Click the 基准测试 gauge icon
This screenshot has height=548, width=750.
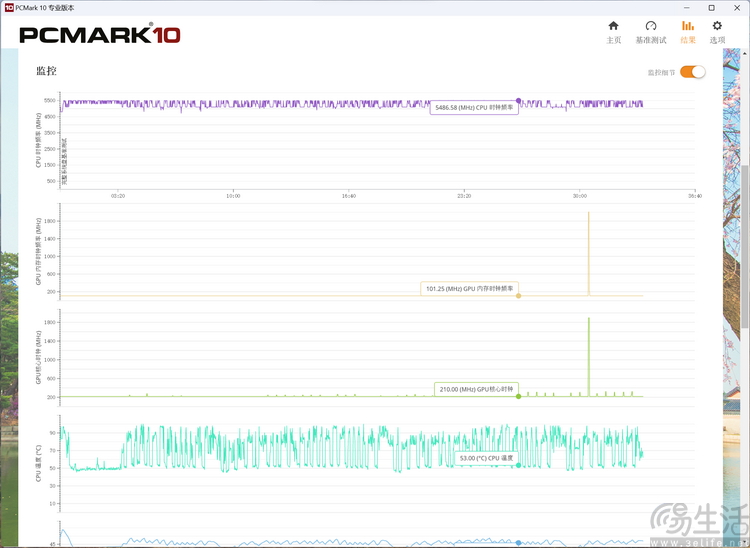coord(650,27)
